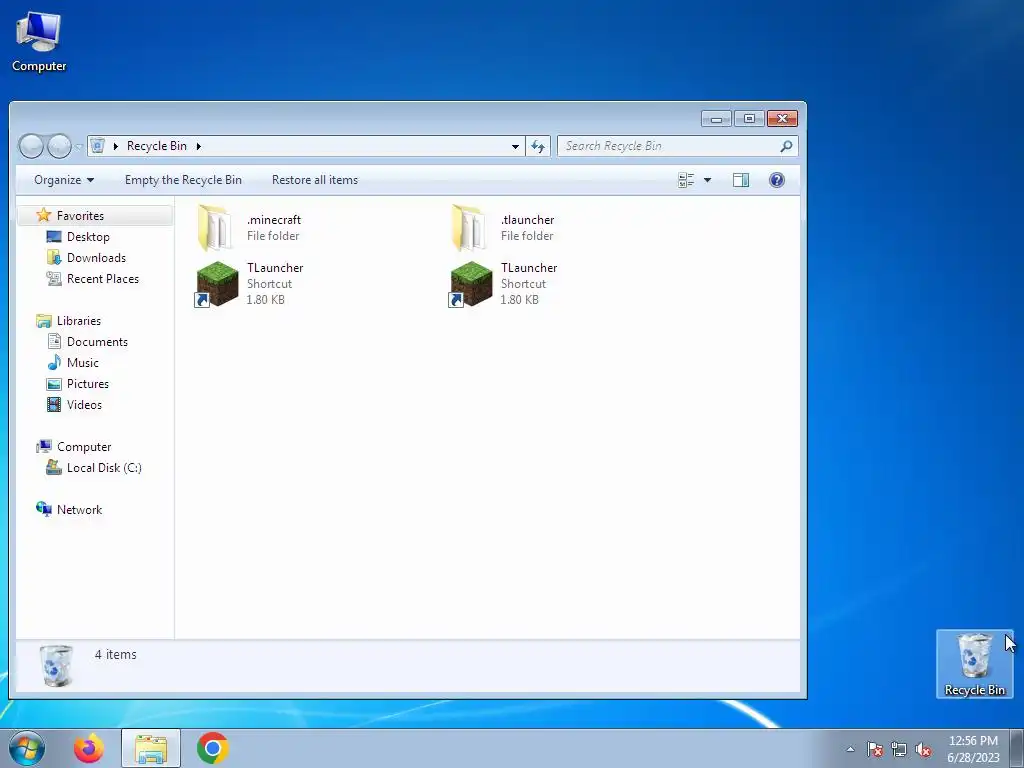Click the Network globe icon
1024x768 pixels.
44,509
